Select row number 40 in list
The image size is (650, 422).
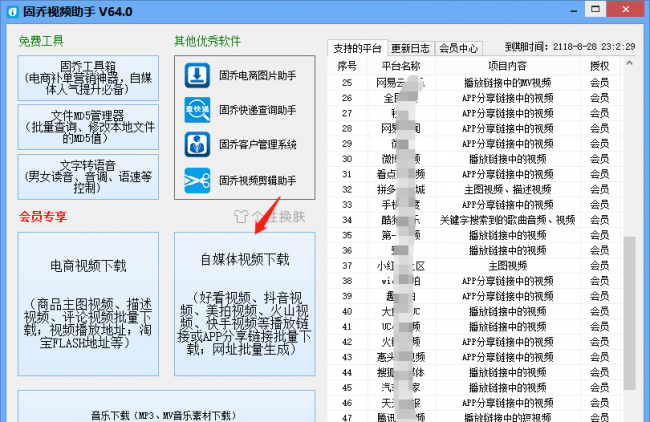point(347,311)
